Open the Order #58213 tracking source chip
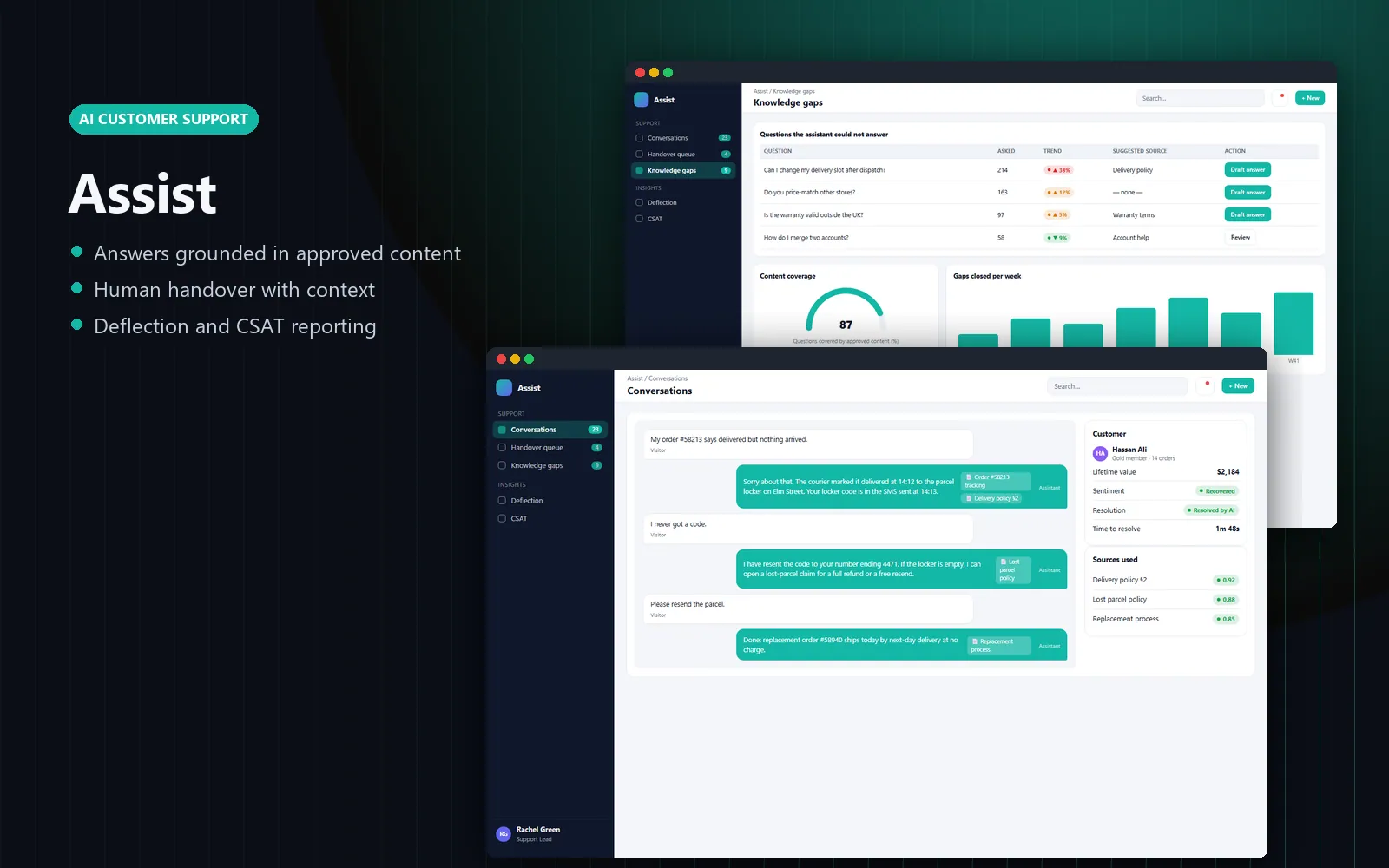 click(x=996, y=481)
